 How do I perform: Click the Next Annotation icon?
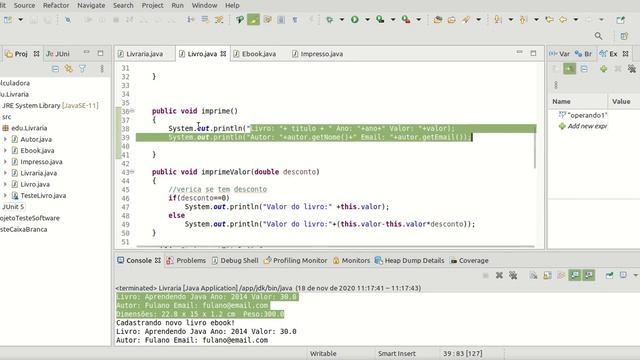click(x=498, y=19)
